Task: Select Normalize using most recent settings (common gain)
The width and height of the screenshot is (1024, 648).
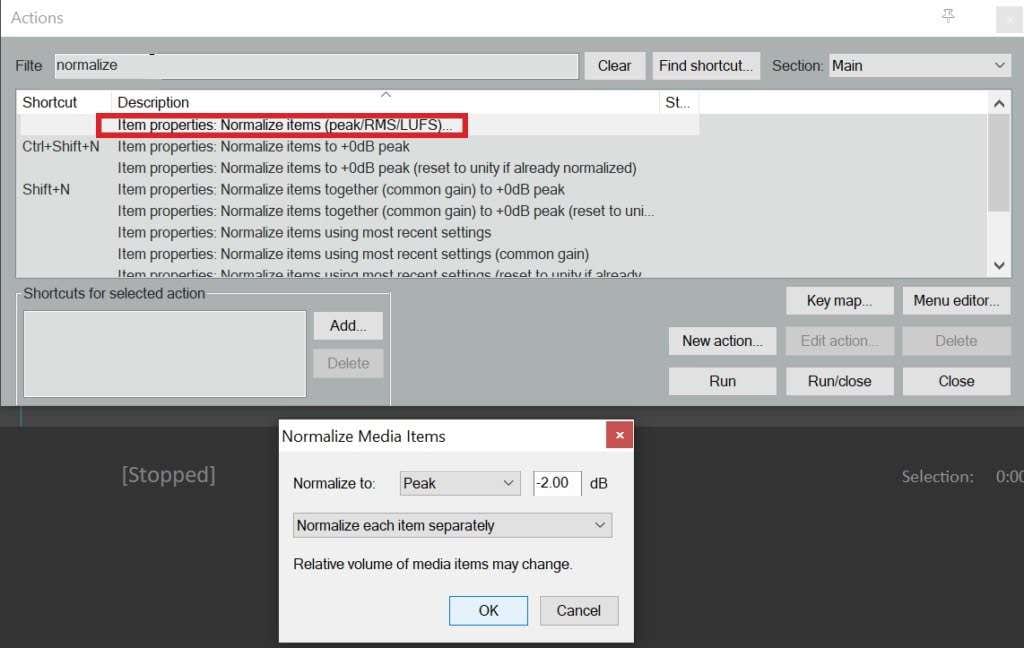Action: [353, 254]
